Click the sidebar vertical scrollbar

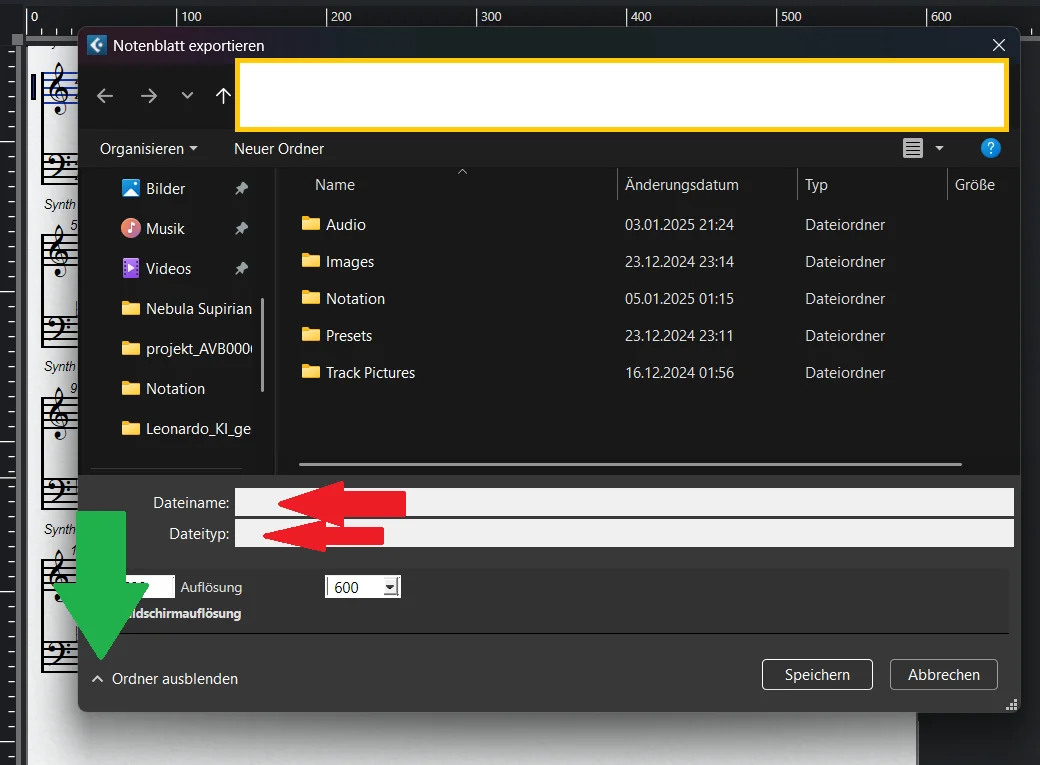263,345
